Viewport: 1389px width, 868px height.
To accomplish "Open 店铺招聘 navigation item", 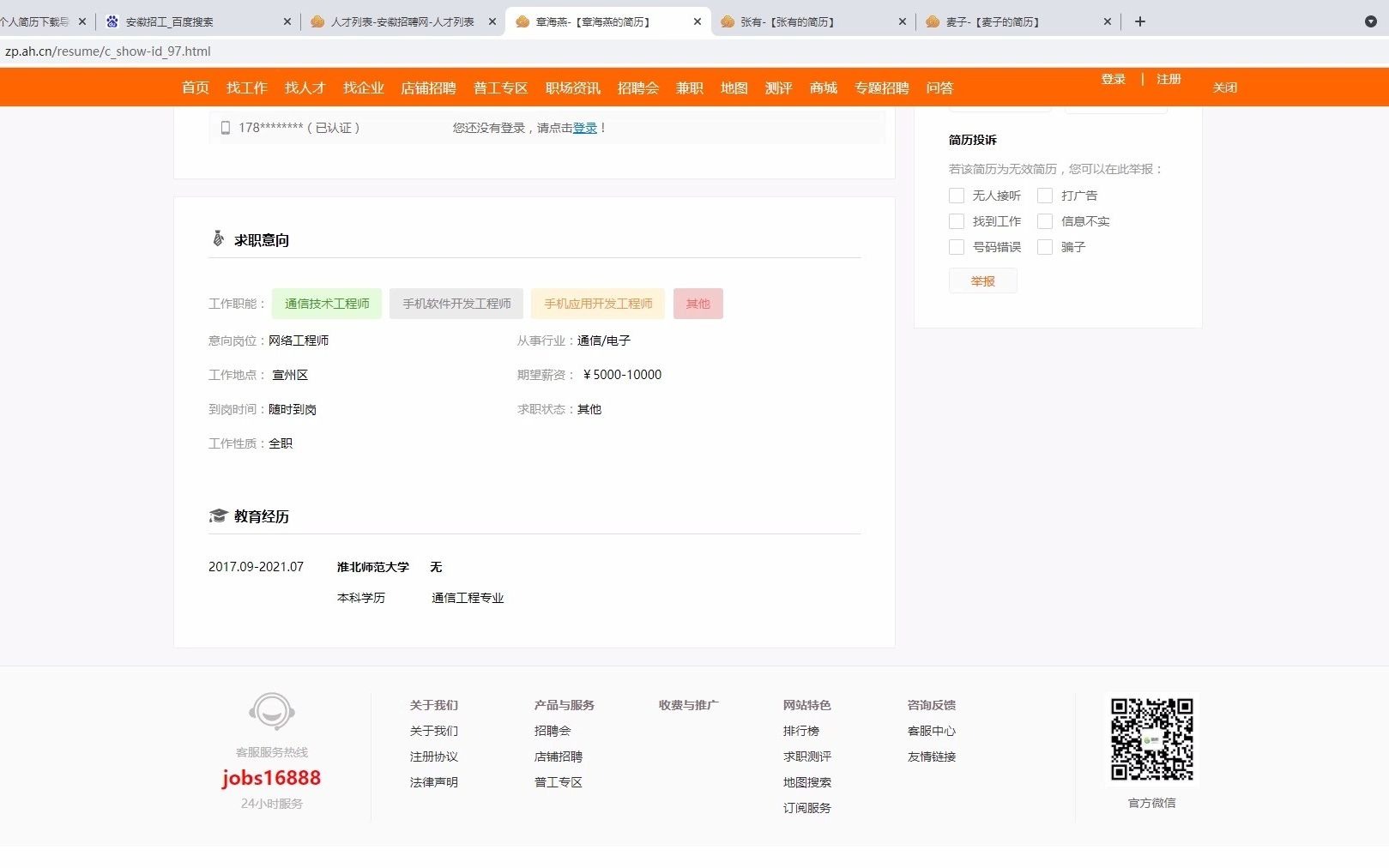I will [429, 87].
